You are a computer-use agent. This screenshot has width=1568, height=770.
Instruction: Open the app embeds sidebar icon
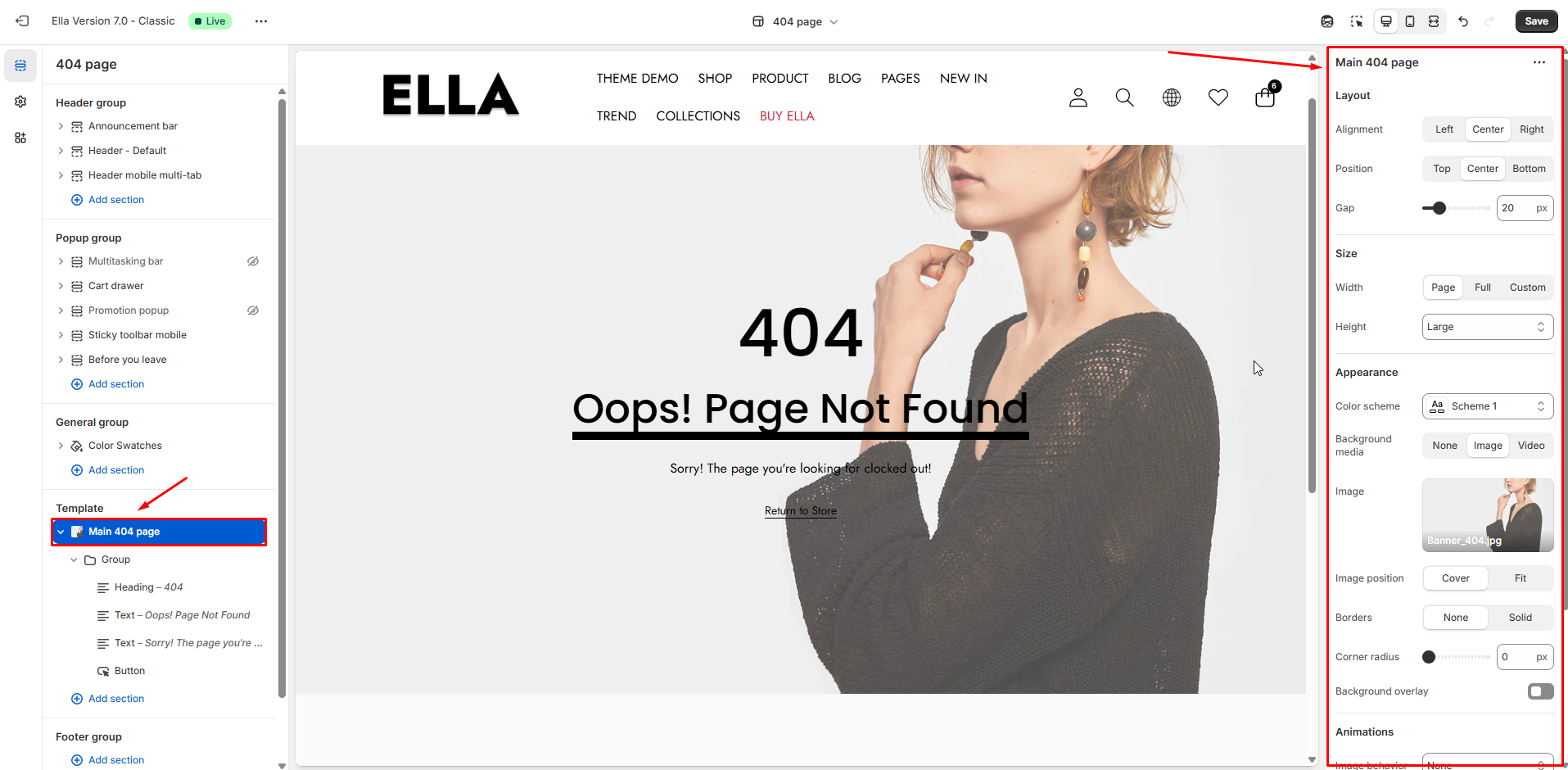coord(20,138)
